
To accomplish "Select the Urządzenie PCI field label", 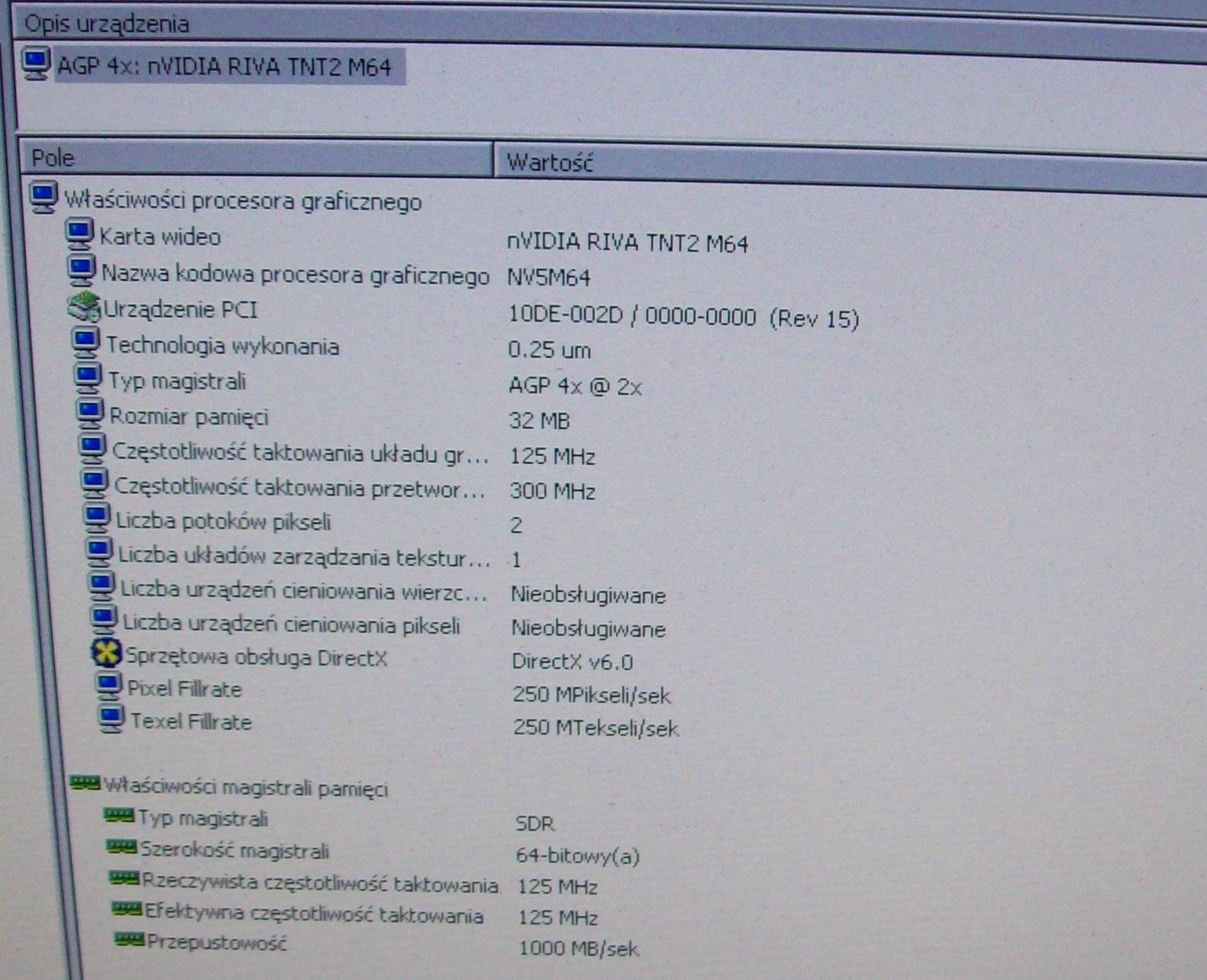I will coord(181,310).
